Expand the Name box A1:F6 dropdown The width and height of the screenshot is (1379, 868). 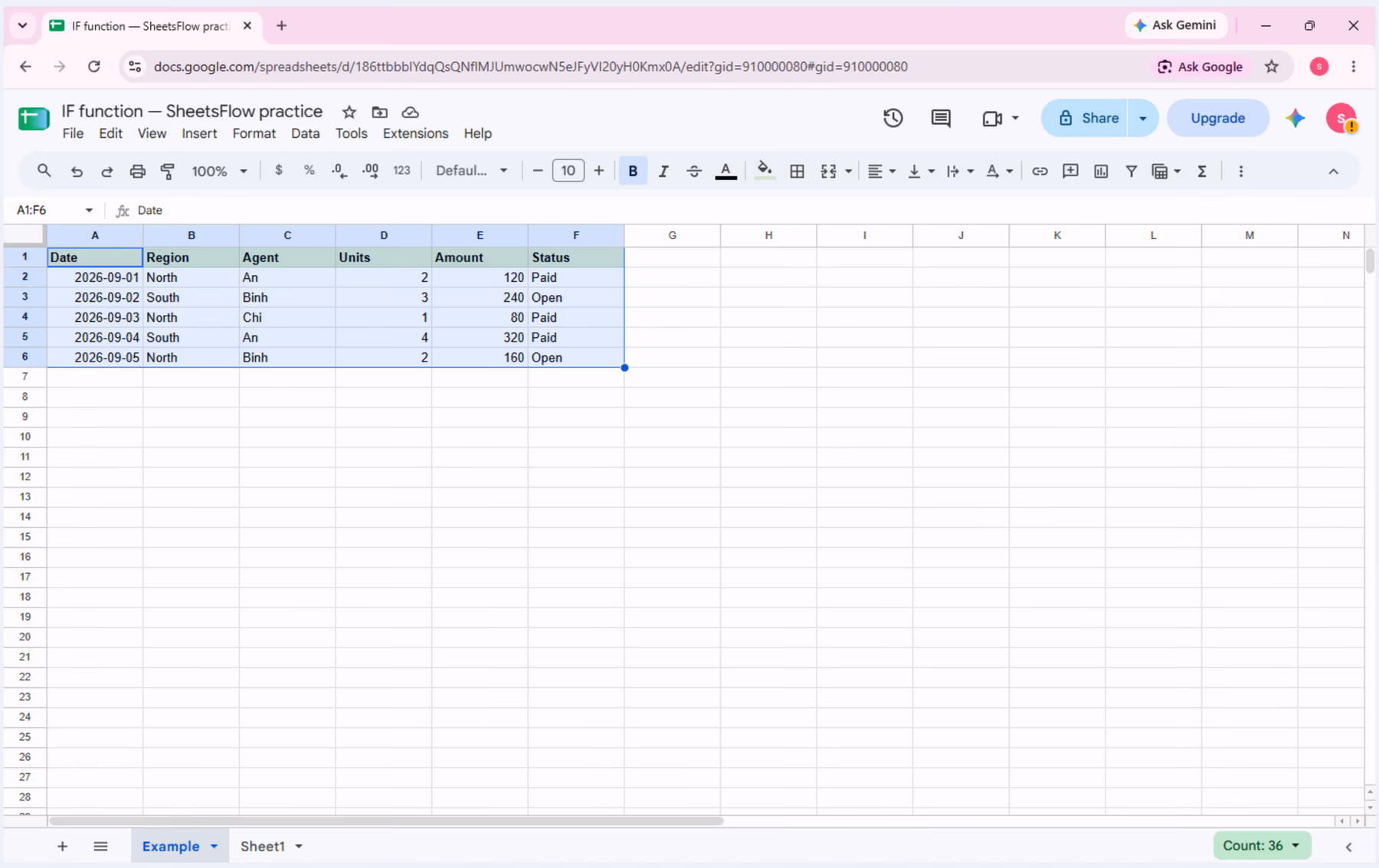click(x=89, y=210)
